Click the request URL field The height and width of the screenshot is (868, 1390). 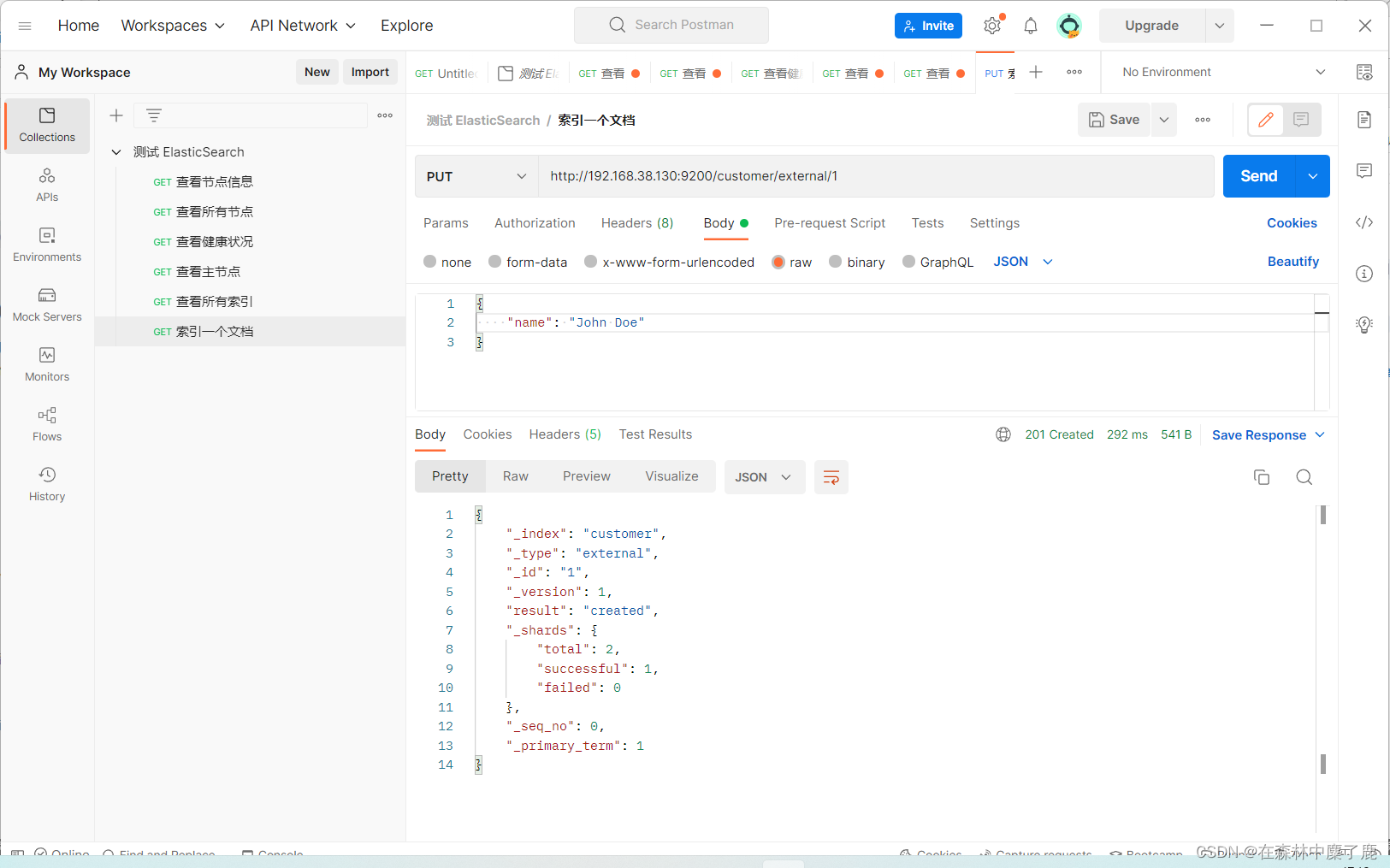pos(876,176)
